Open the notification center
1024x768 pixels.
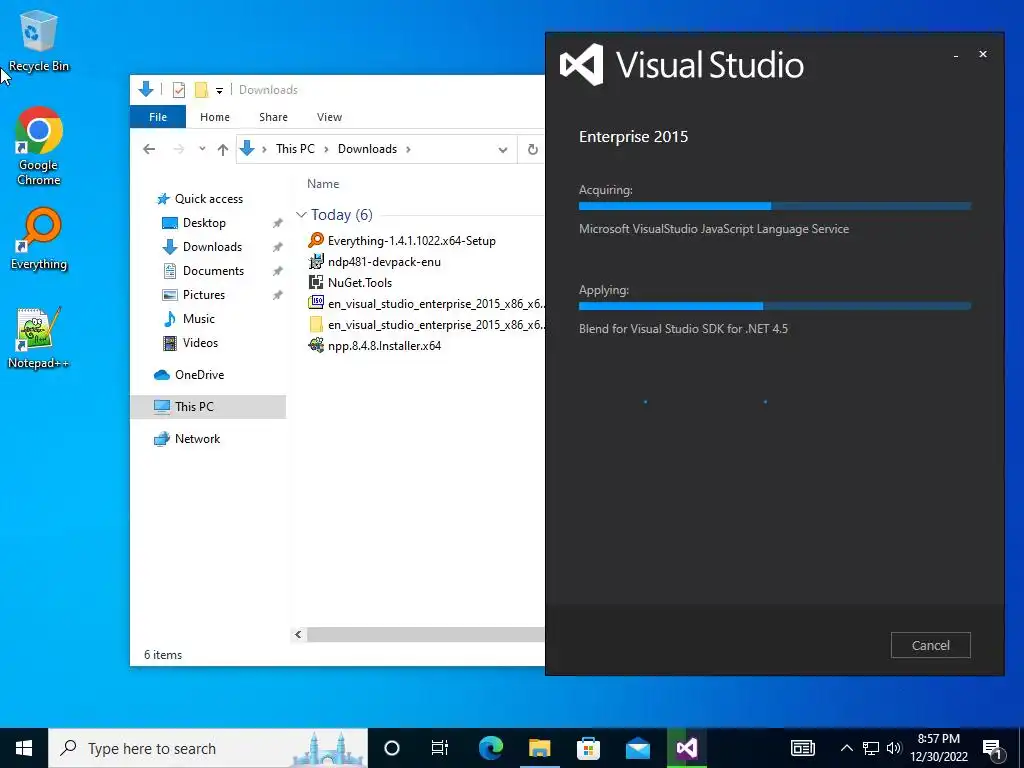tap(993, 750)
